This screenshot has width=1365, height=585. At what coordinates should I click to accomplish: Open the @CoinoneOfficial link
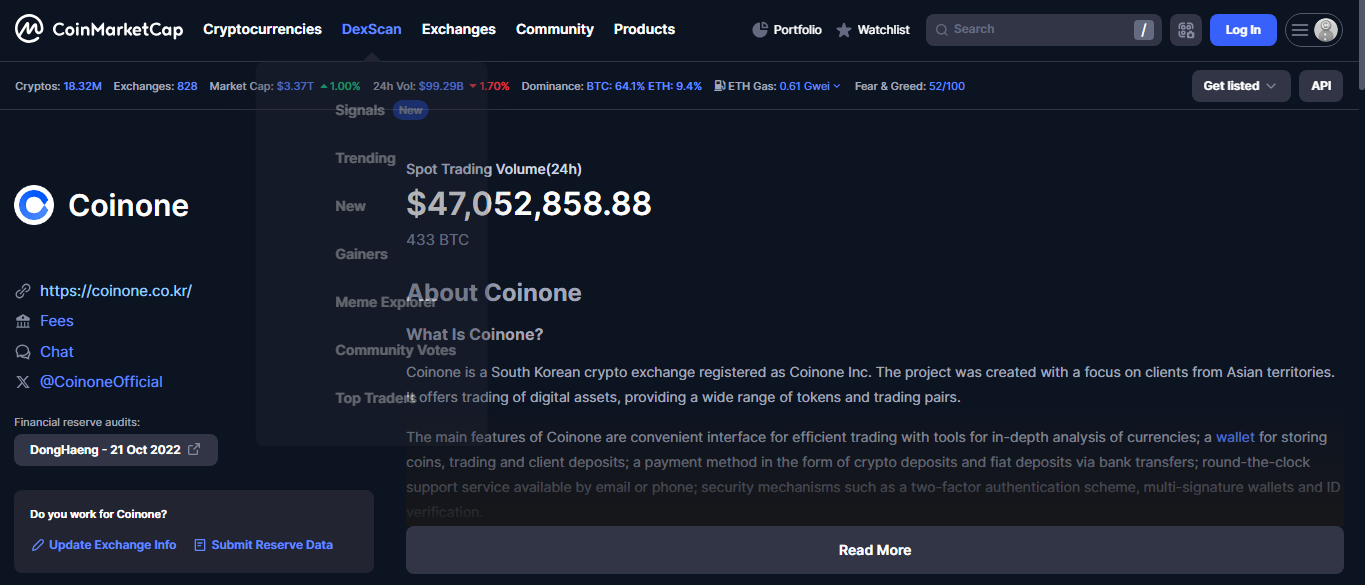coord(101,382)
